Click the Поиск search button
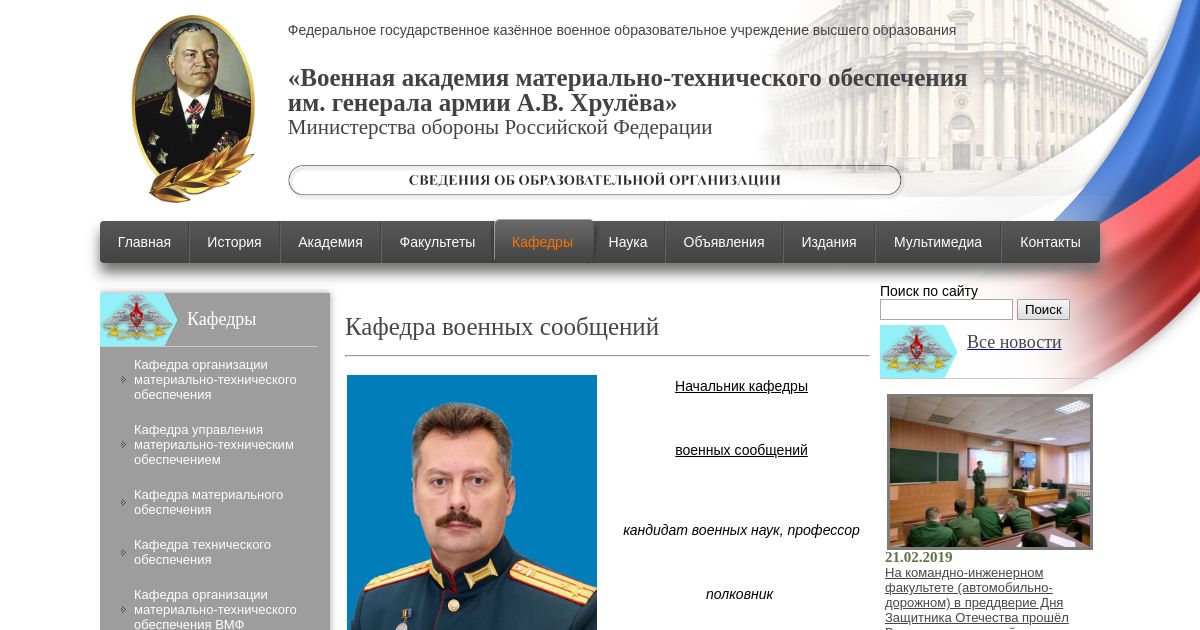The height and width of the screenshot is (630, 1200). click(x=1043, y=310)
